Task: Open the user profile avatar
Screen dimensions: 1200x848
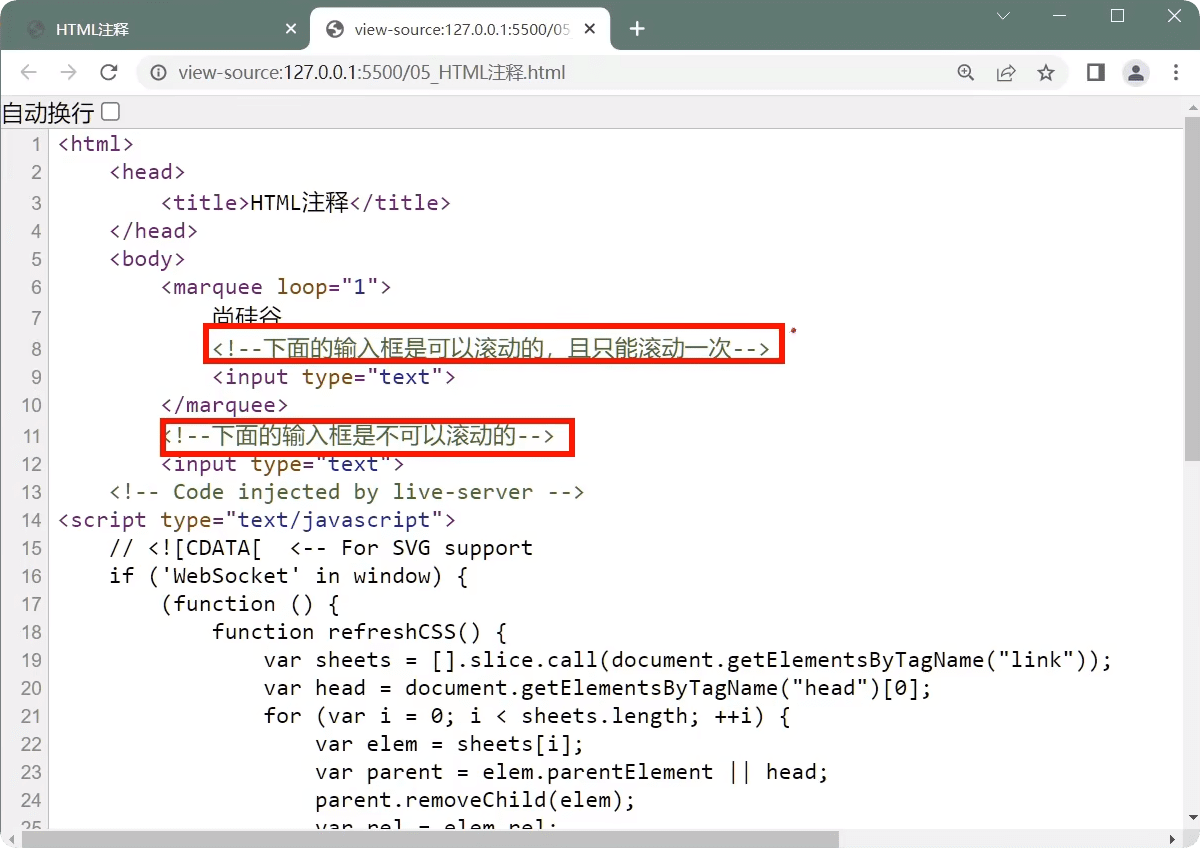Action: [1135, 72]
